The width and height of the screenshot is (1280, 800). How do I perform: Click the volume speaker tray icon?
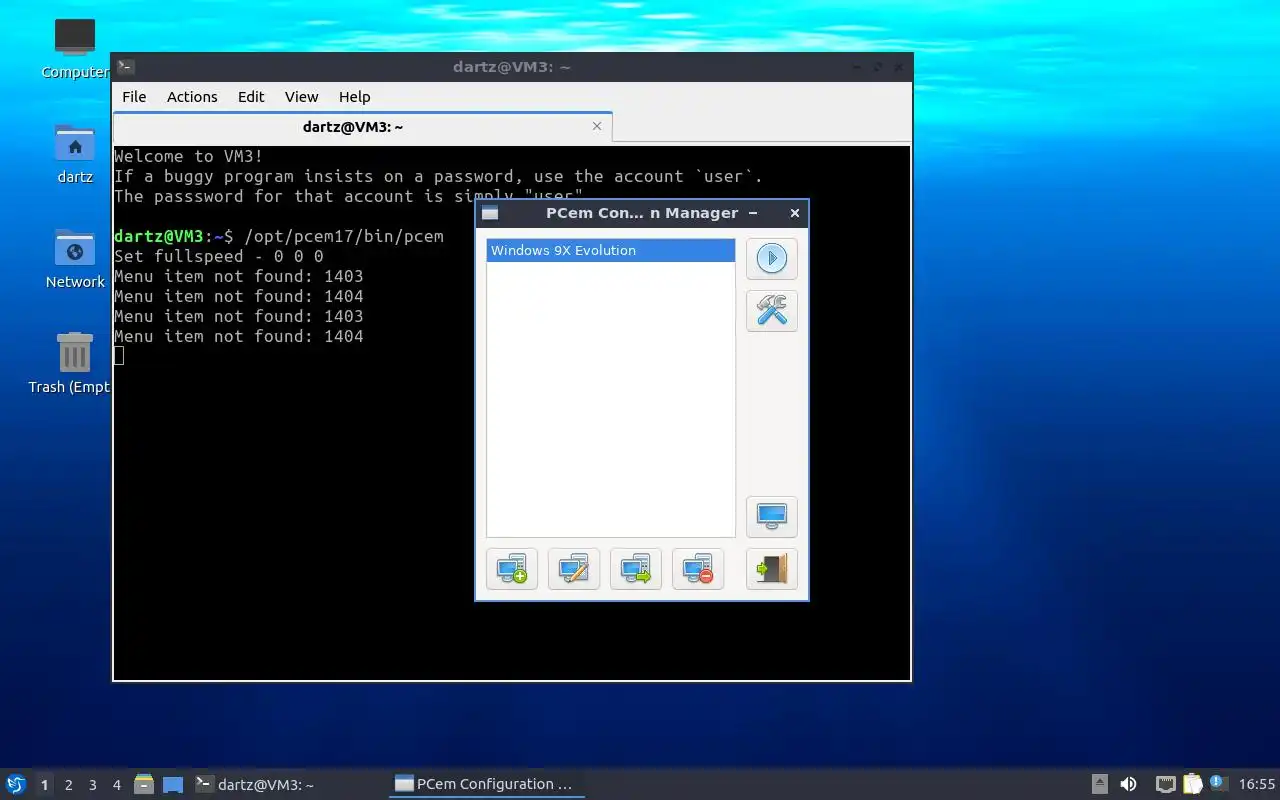coord(1128,785)
